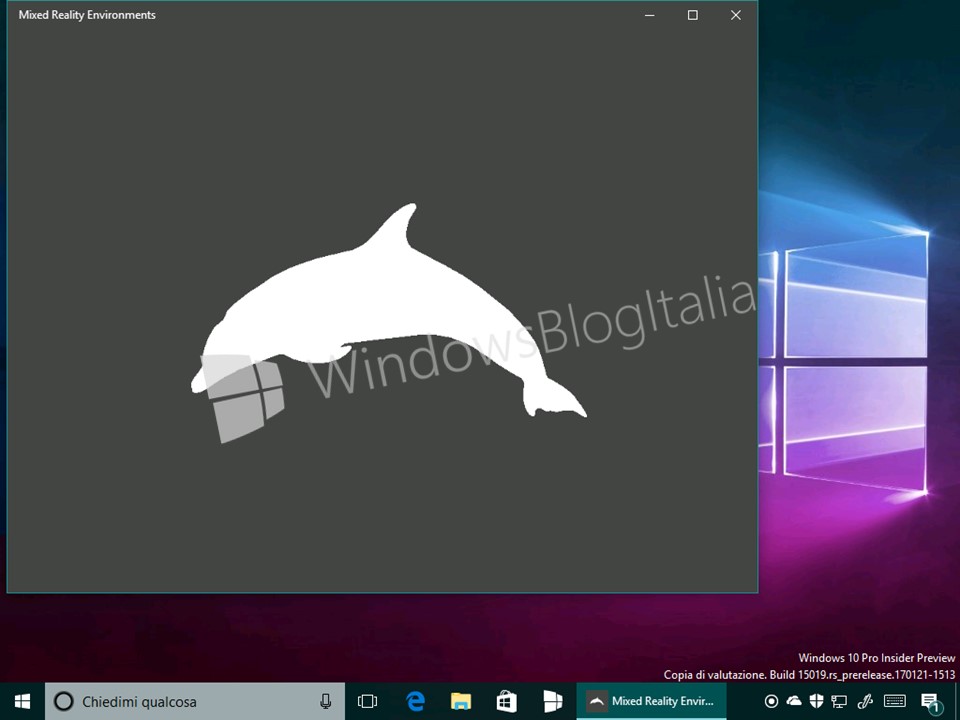
Task: Open the Windows Store taskbar icon
Action: coord(507,701)
